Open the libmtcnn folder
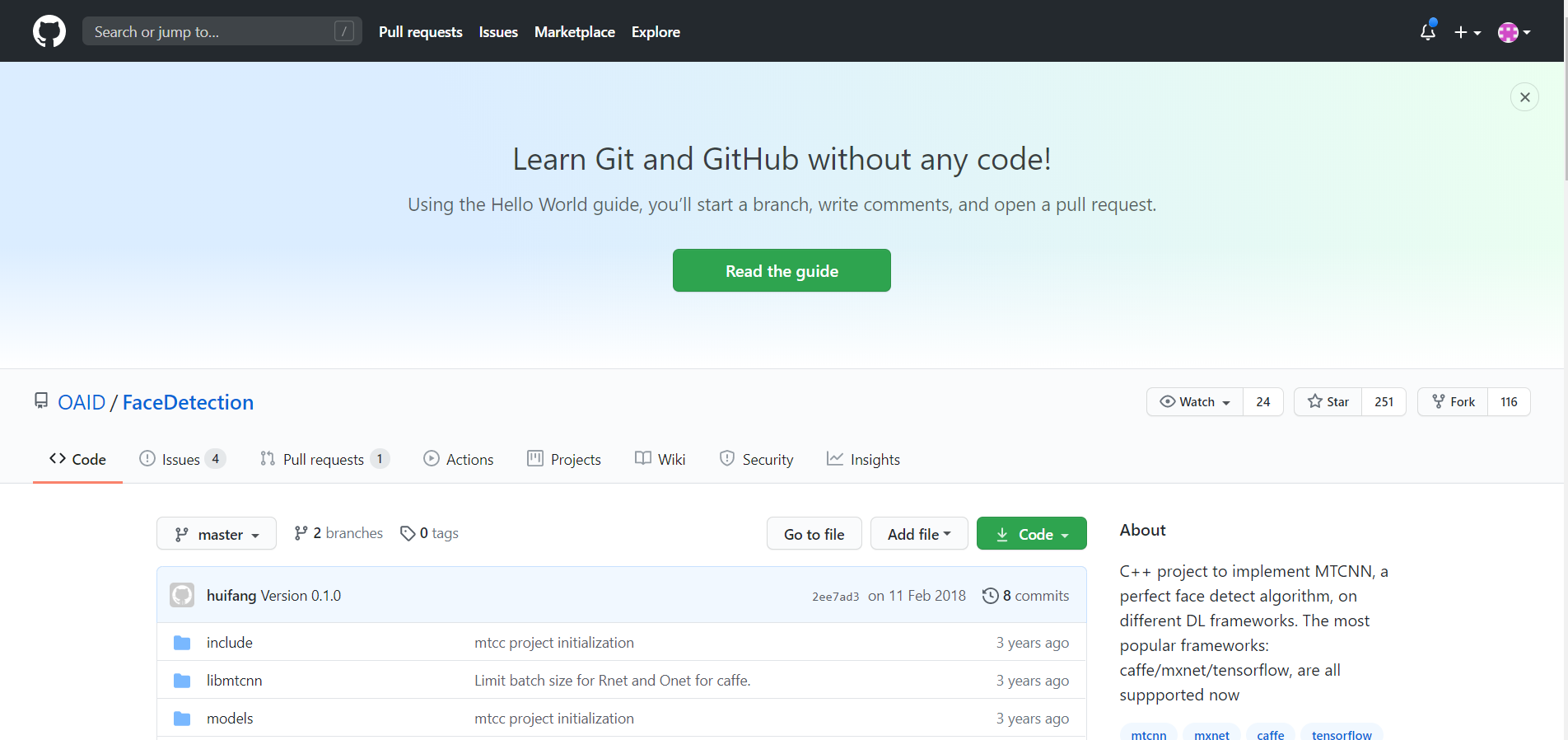The image size is (1568, 740). 234,680
